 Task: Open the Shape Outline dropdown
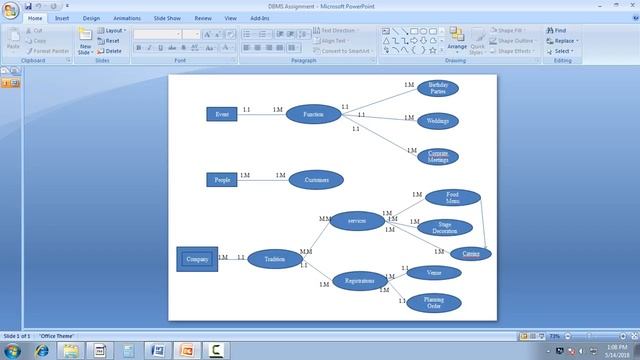513,41
